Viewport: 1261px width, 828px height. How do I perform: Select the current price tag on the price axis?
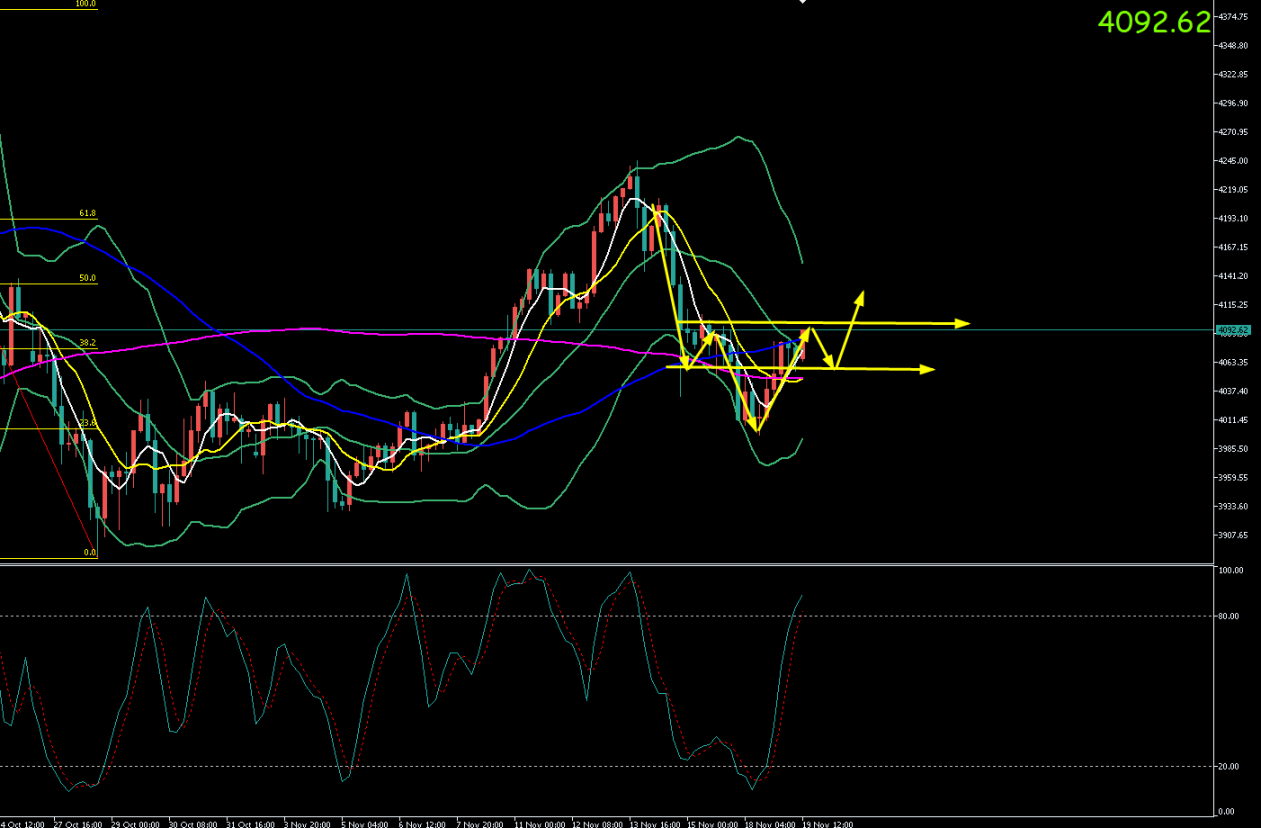tap(1233, 330)
